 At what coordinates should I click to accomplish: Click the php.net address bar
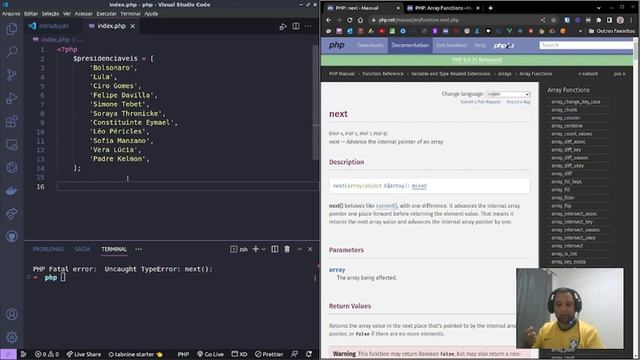pyautogui.click(x=419, y=20)
